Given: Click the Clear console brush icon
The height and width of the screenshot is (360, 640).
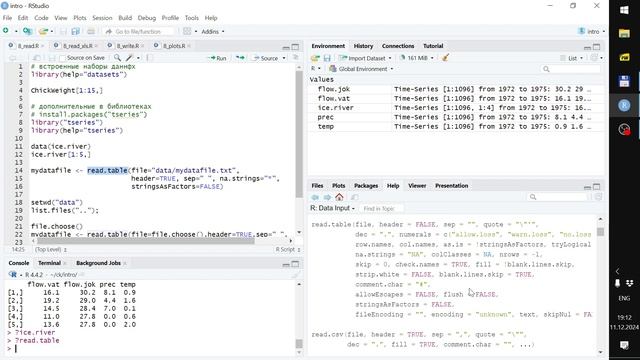Looking at the screenshot, I should pos(296,275).
